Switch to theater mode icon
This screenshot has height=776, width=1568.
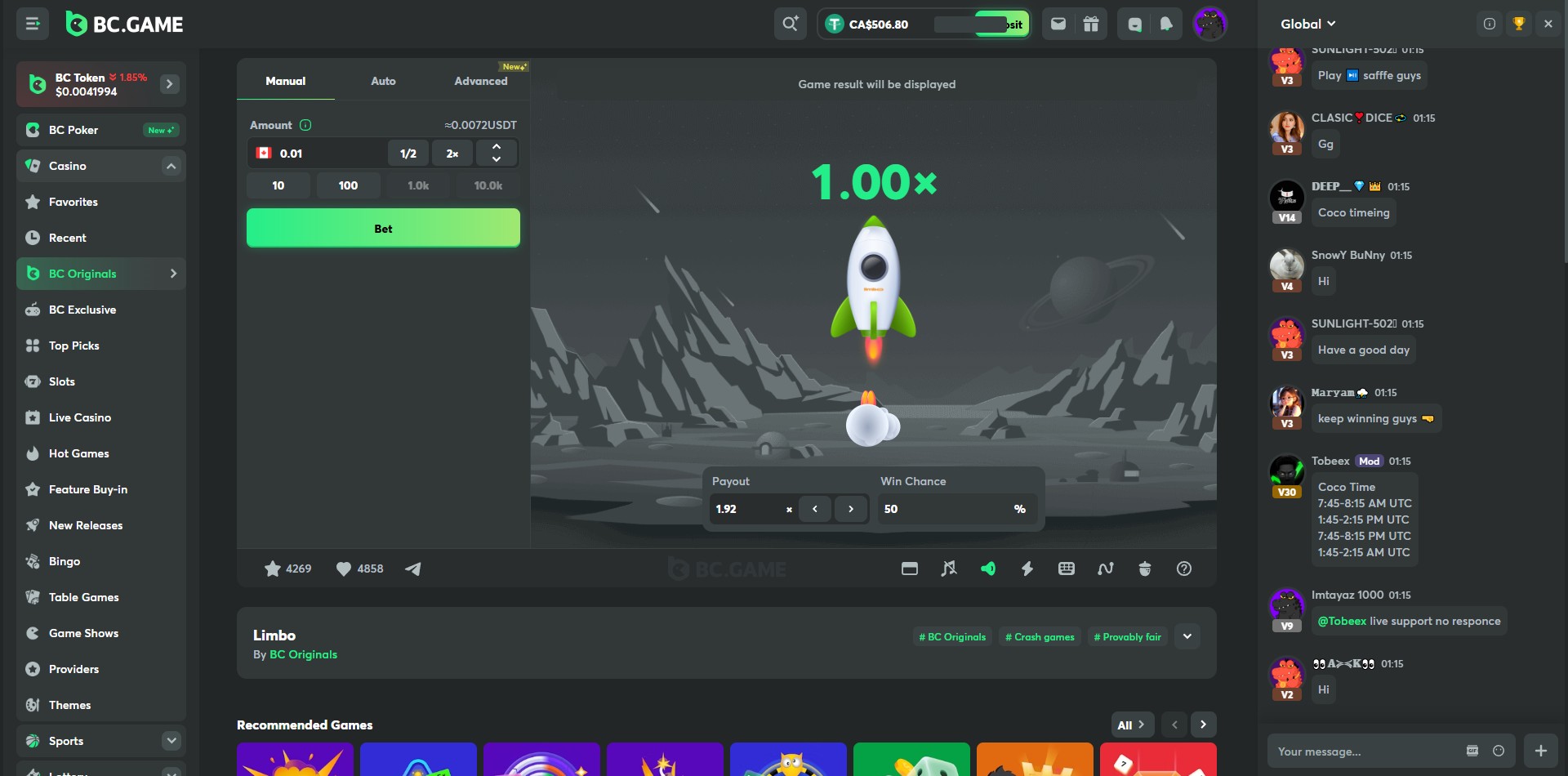(910, 569)
